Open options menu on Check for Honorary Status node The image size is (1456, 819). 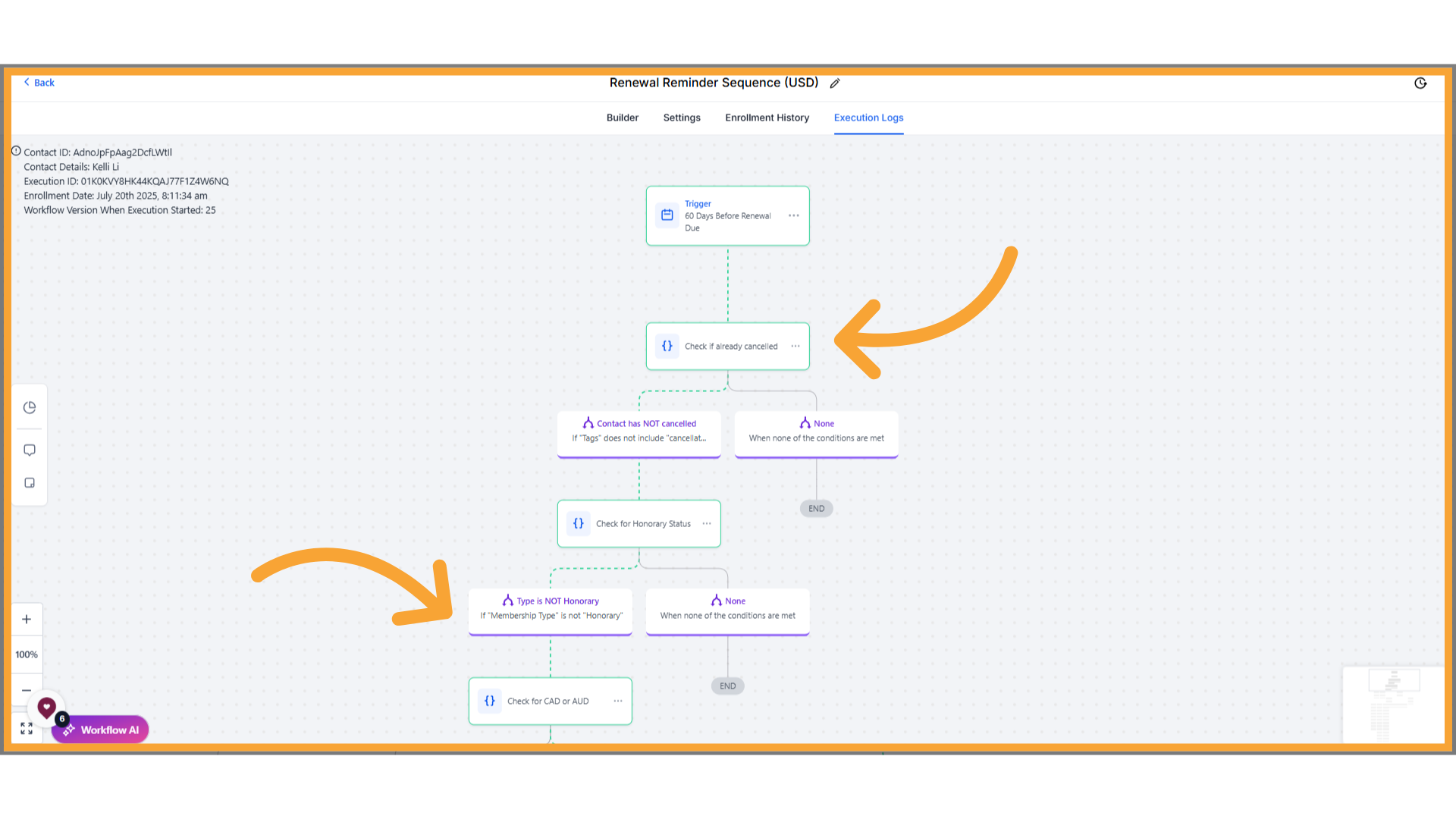pos(705,523)
